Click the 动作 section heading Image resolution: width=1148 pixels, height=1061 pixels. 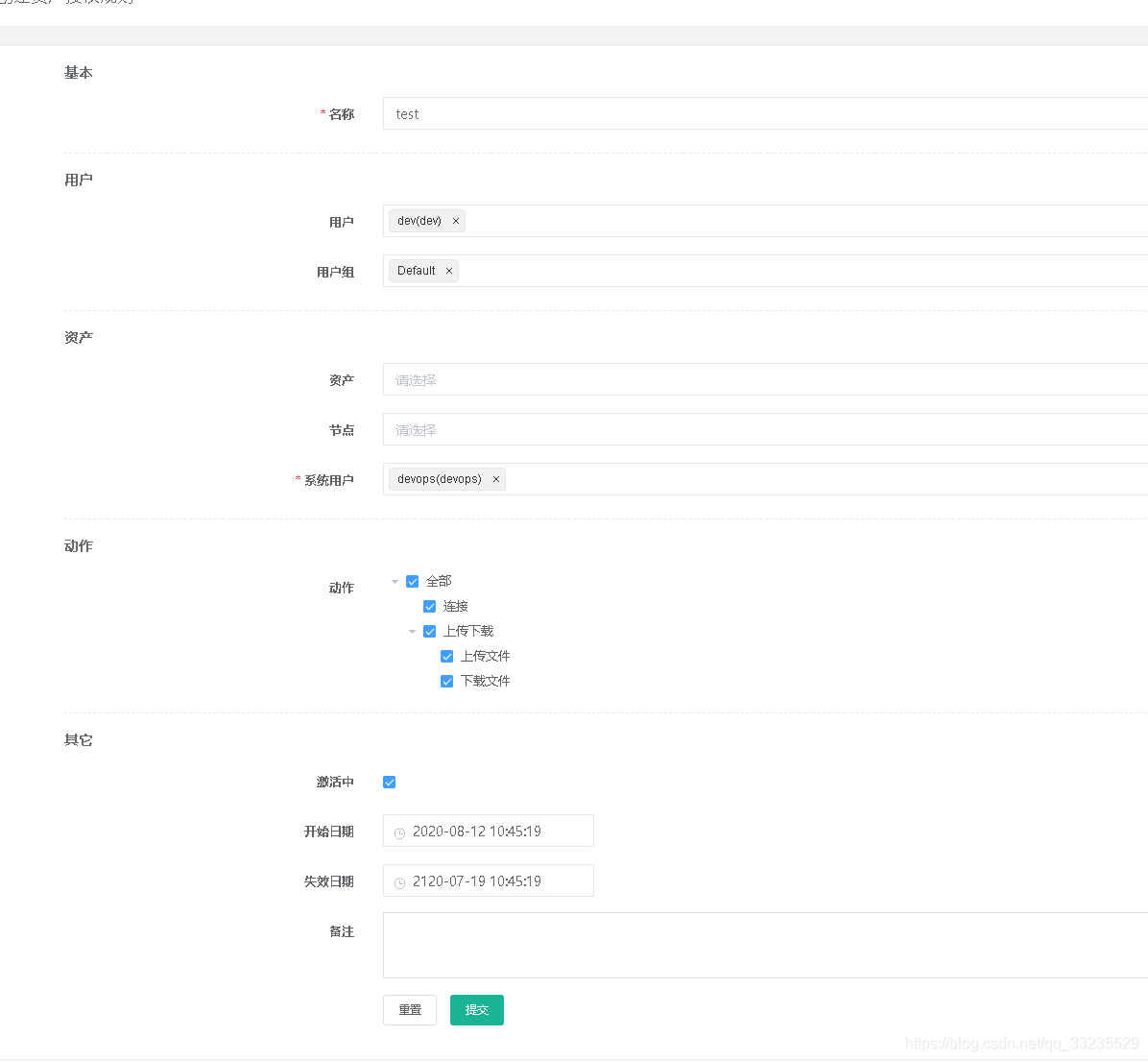coord(79,546)
